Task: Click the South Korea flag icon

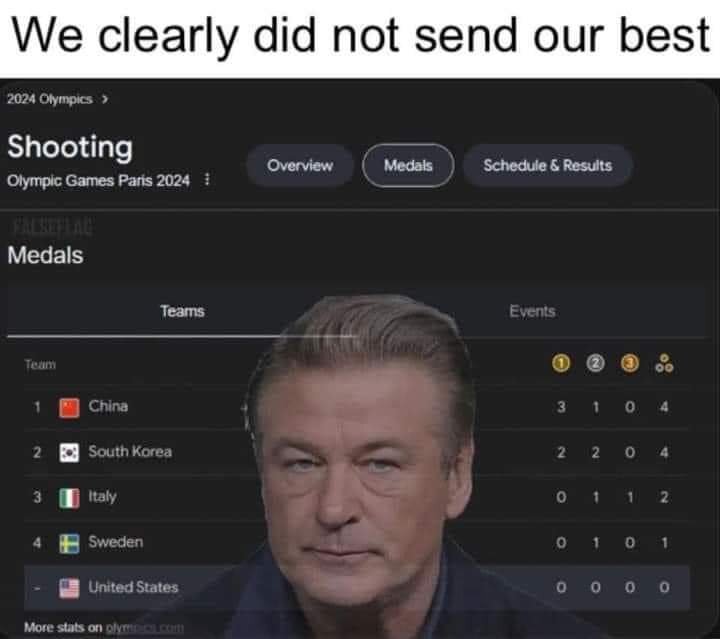Action: 69,453
